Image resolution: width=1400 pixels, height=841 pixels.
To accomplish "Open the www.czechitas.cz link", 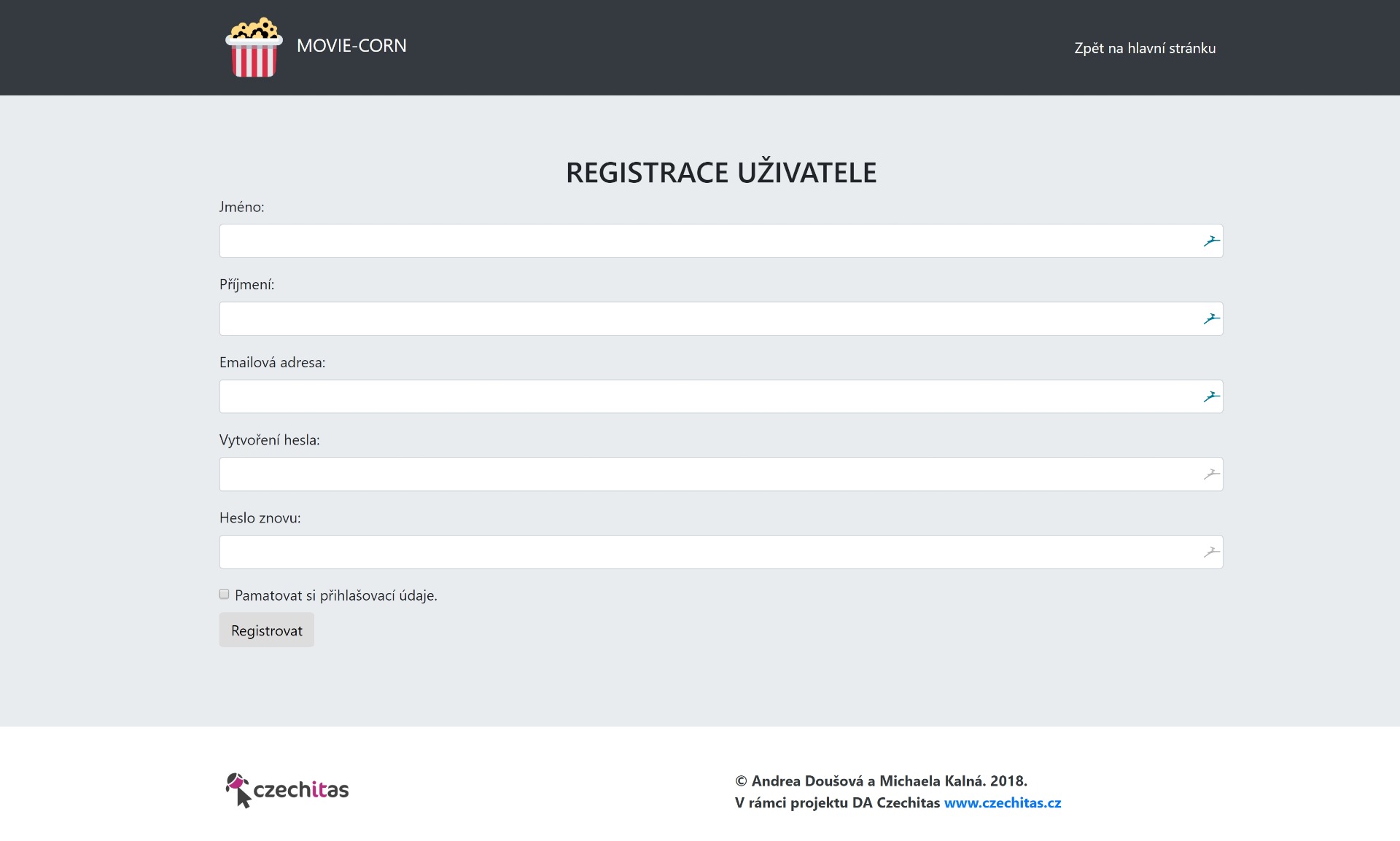I will 1002,802.
